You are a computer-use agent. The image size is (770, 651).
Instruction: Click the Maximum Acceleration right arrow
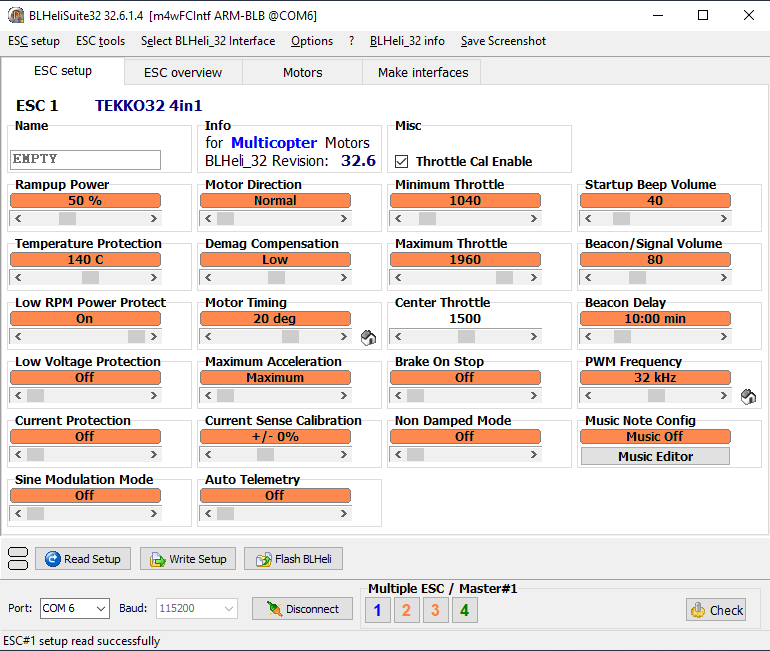(344, 395)
